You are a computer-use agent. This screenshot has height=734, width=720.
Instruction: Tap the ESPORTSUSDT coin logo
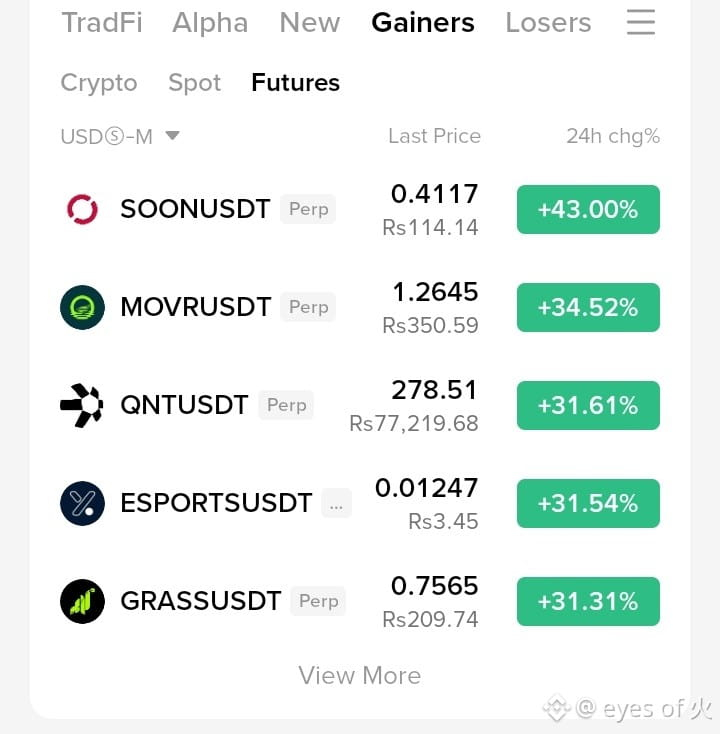pos(82,503)
